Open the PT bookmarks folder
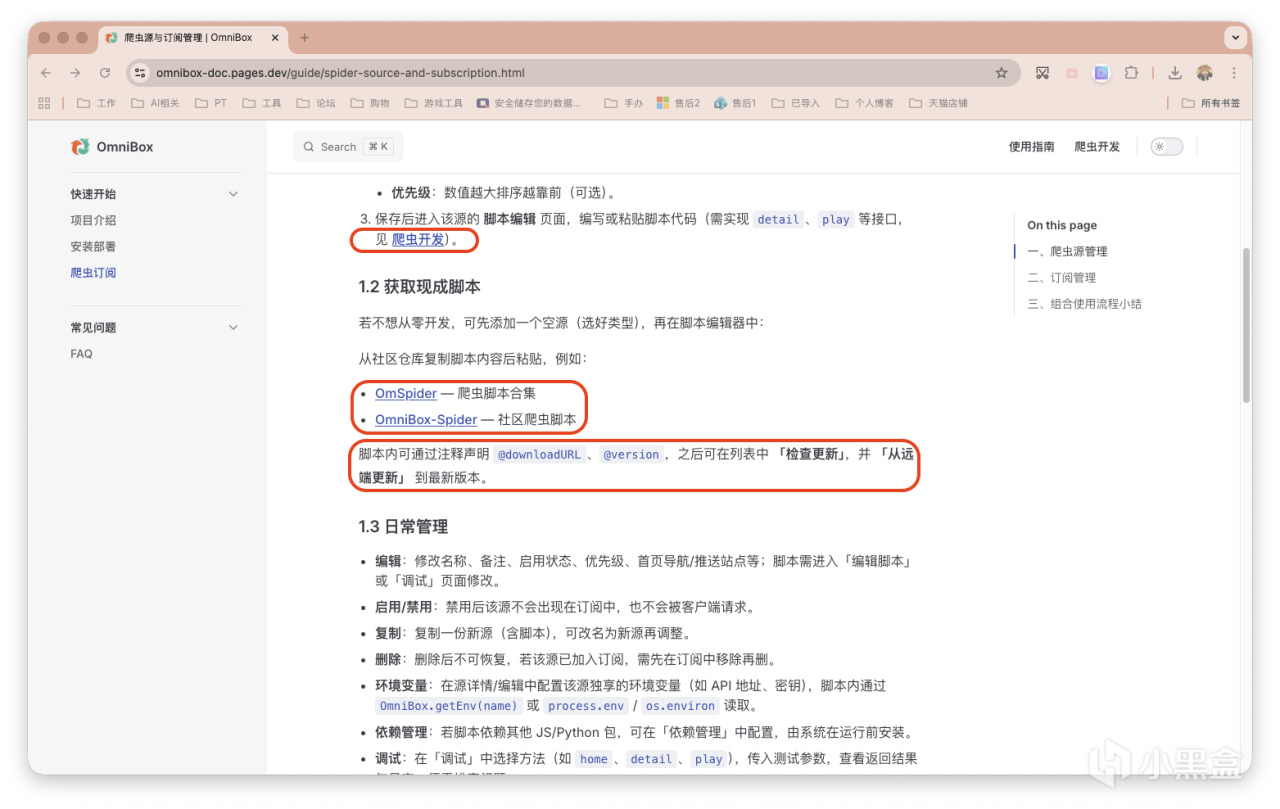Image resolution: width=1280 pixels, height=809 pixels. (x=211, y=103)
